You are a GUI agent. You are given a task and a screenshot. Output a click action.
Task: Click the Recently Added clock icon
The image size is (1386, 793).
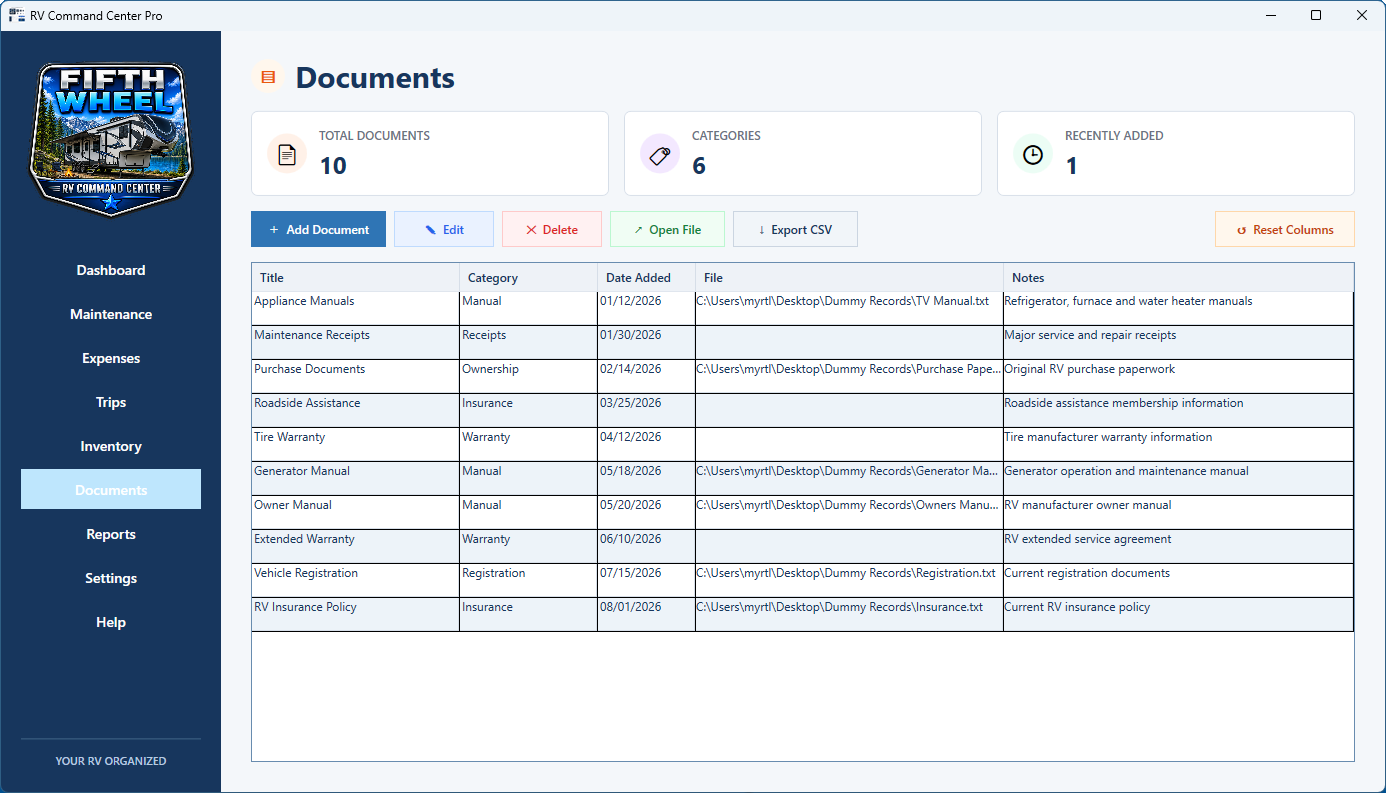point(1033,154)
